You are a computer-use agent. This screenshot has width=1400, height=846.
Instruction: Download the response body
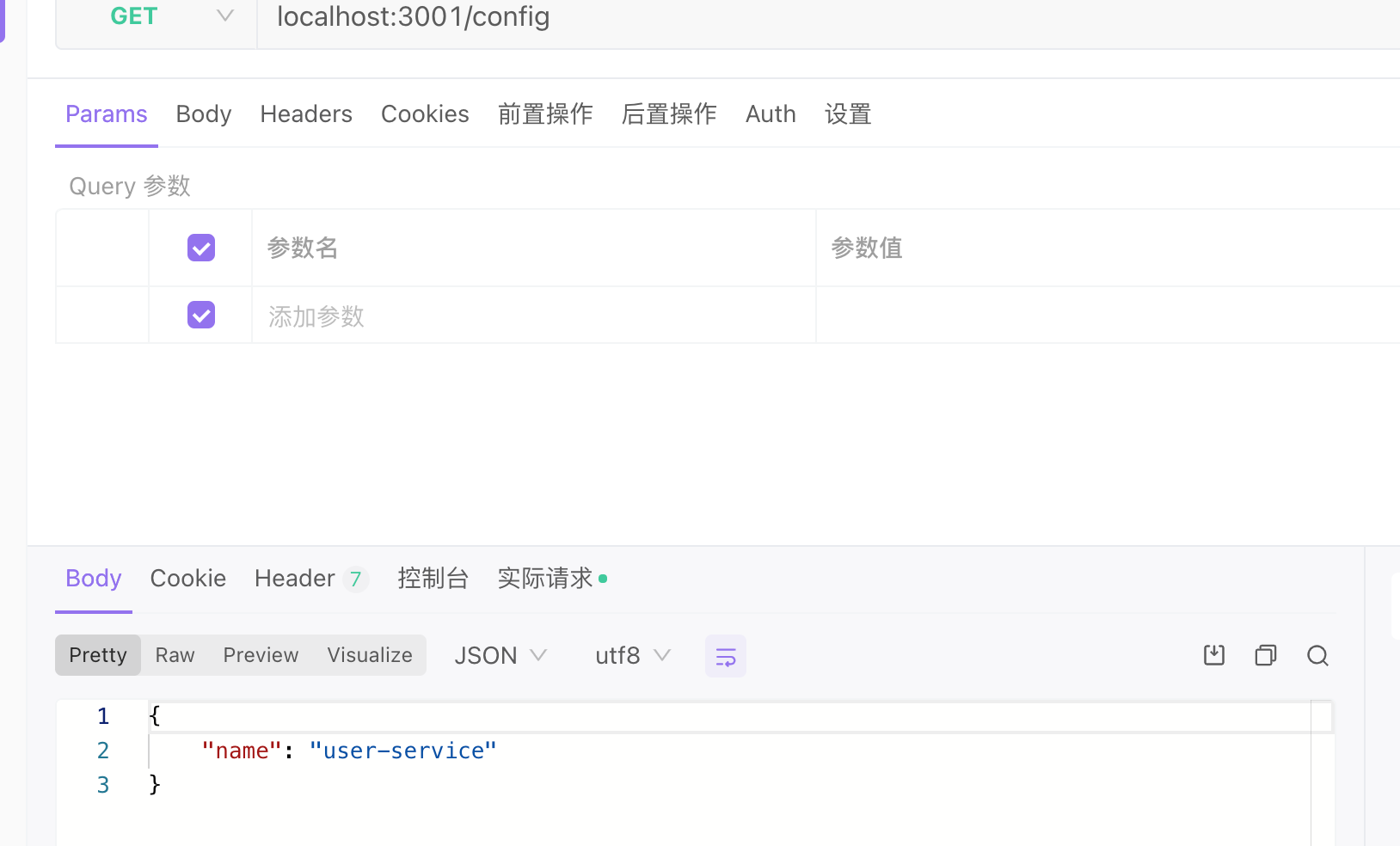[1213, 655]
